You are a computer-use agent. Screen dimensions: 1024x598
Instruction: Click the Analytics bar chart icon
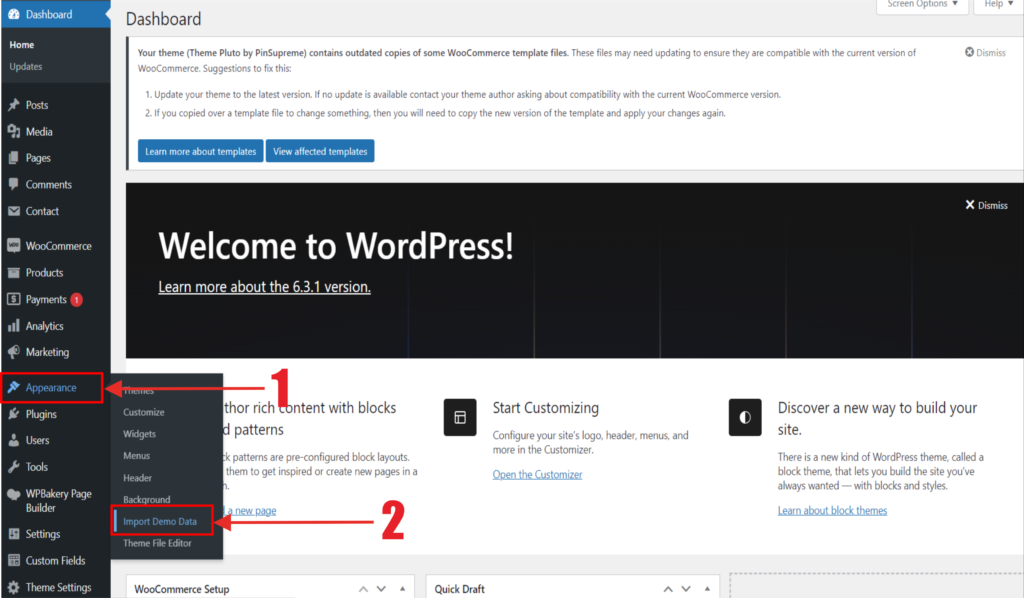(x=13, y=326)
